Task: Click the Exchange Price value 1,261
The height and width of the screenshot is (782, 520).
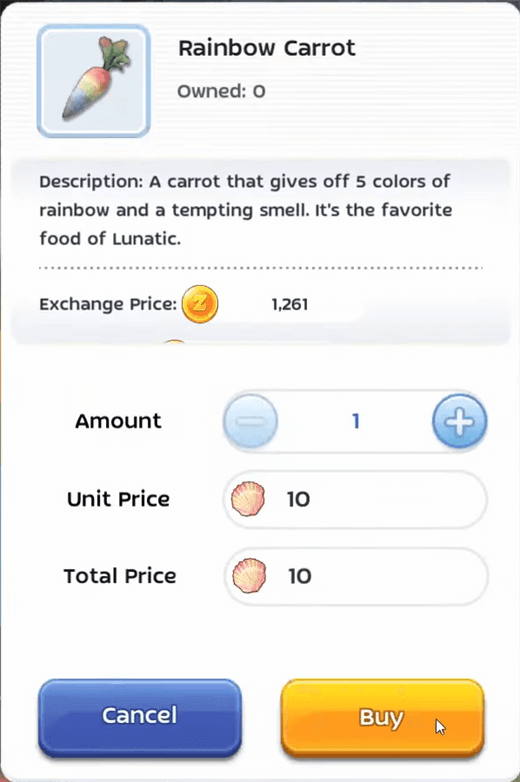Action: click(290, 304)
